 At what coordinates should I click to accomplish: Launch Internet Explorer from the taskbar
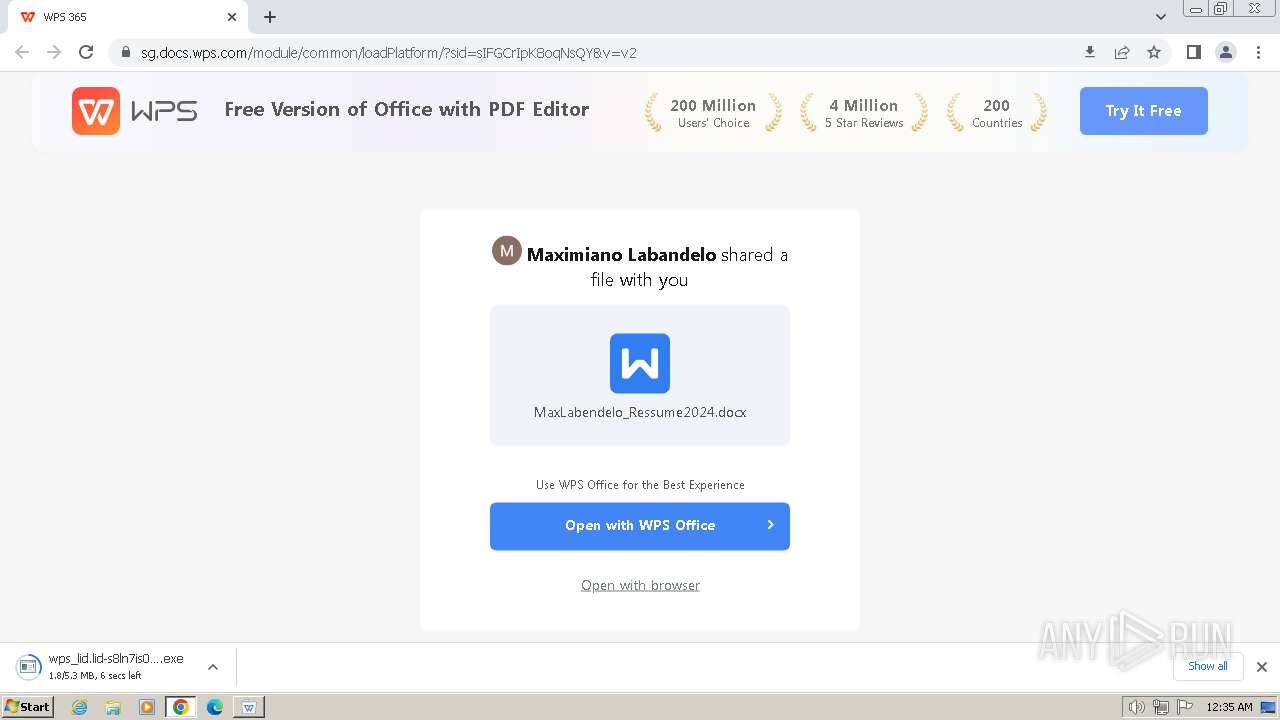[x=80, y=707]
